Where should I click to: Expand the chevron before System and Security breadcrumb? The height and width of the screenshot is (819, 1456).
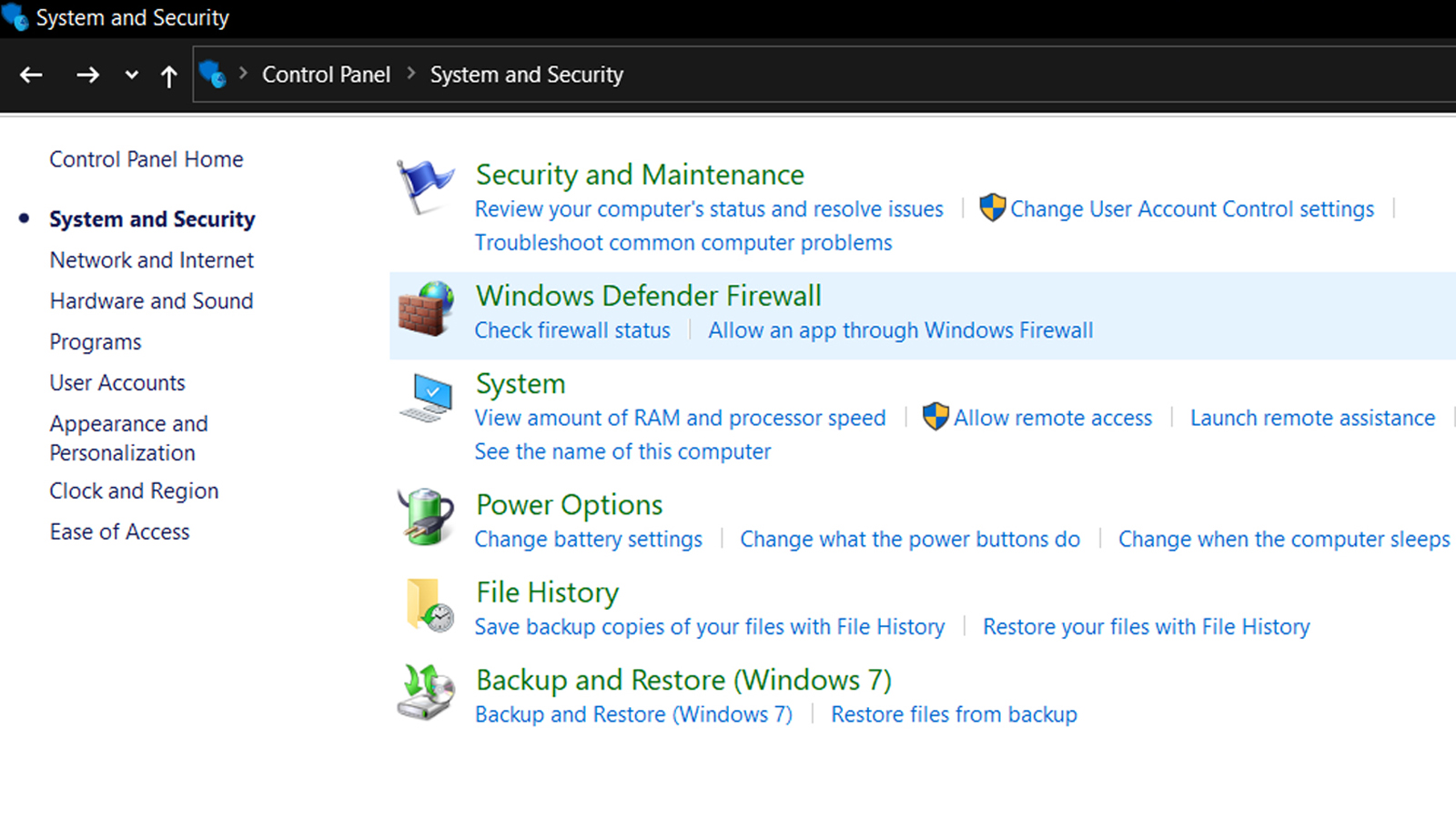pos(410,73)
